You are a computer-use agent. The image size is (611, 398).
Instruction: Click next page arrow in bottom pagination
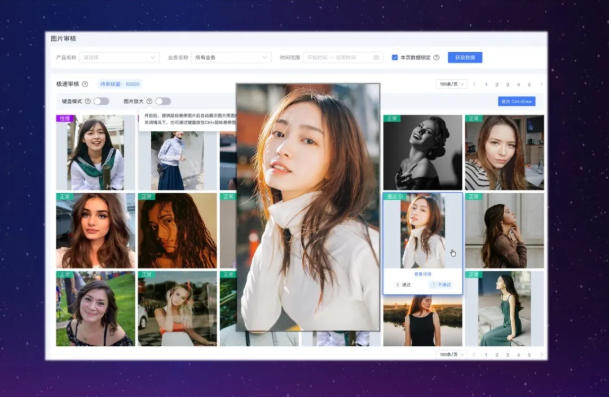pos(541,355)
